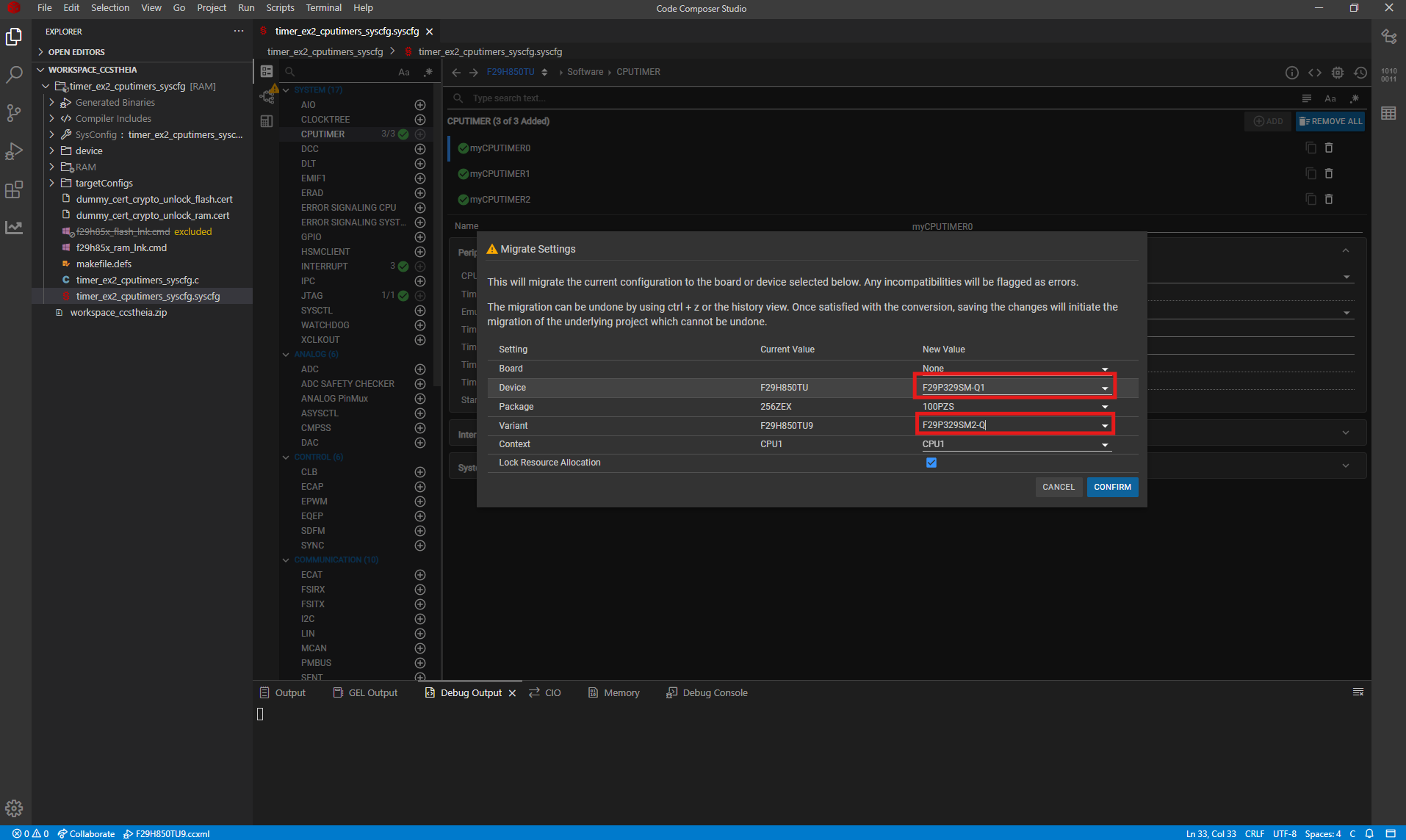Click the CONFIRM button
The image size is (1406, 840).
[1112, 487]
